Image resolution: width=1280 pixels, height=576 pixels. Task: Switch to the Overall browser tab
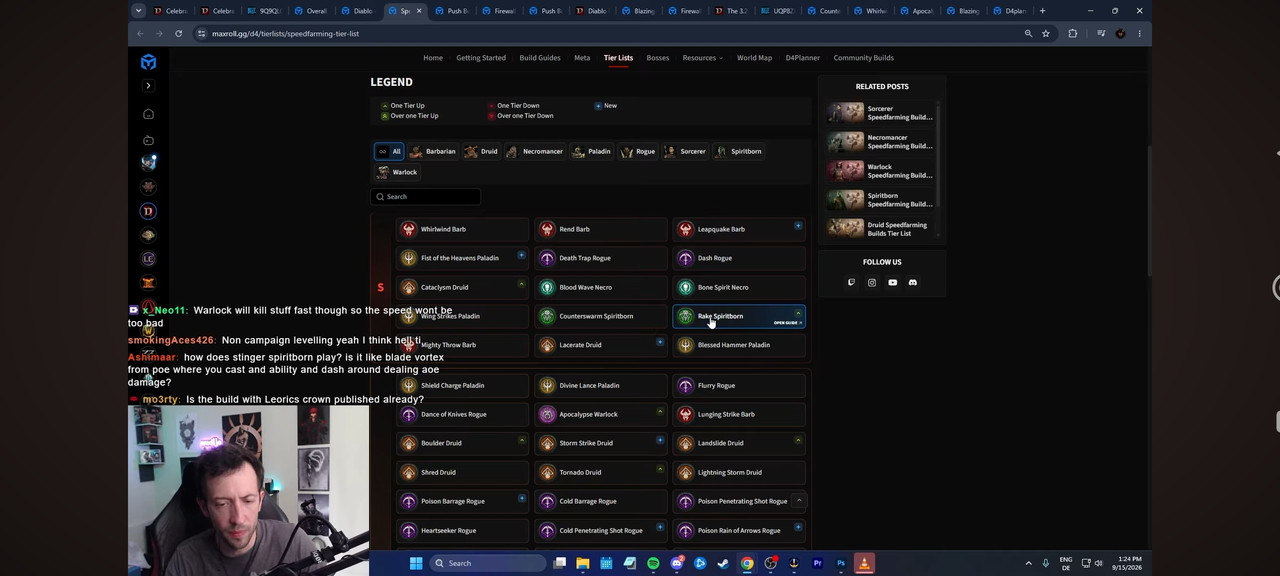point(312,11)
